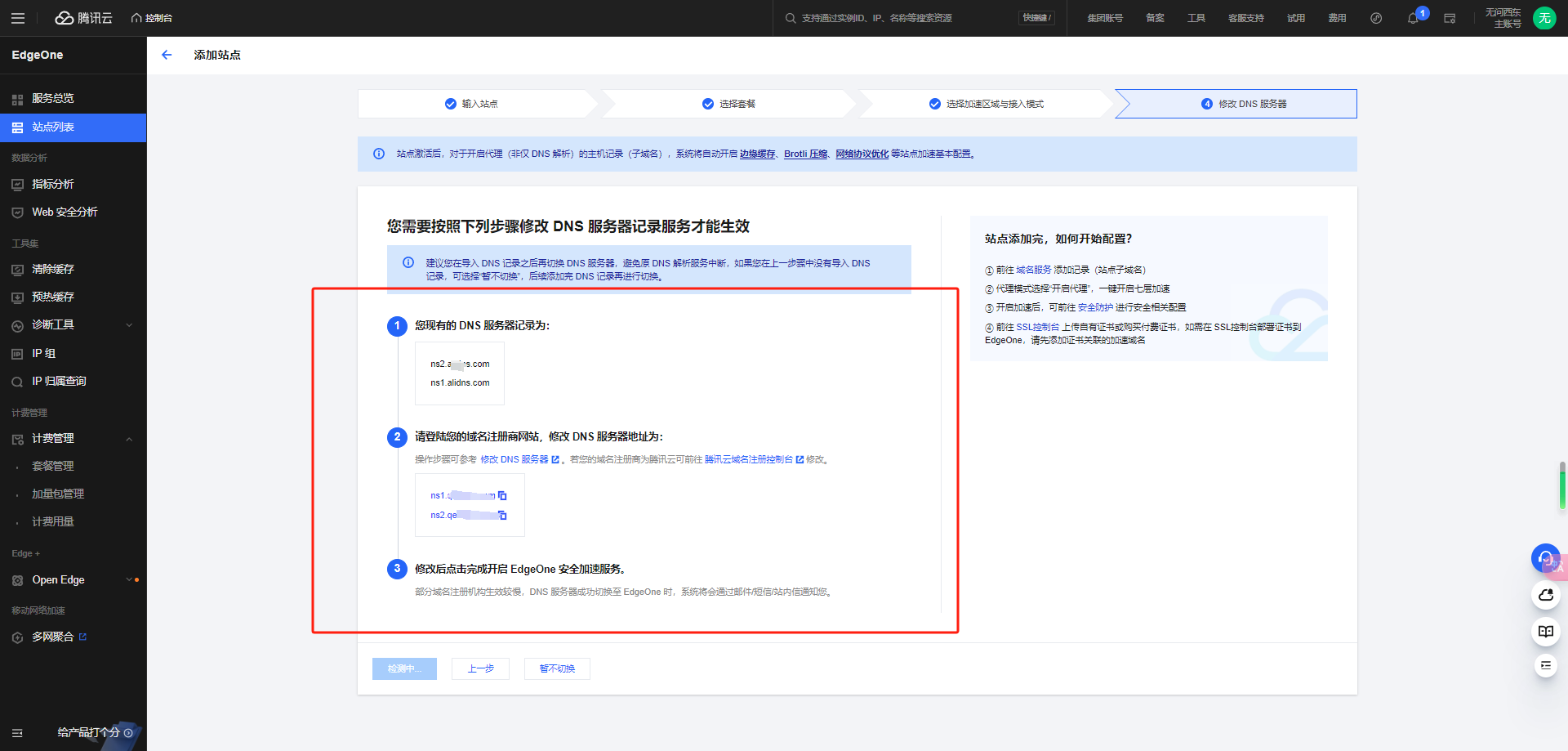Click the 检测中 button
Viewport: 1568px width, 751px height.
(x=404, y=668)
